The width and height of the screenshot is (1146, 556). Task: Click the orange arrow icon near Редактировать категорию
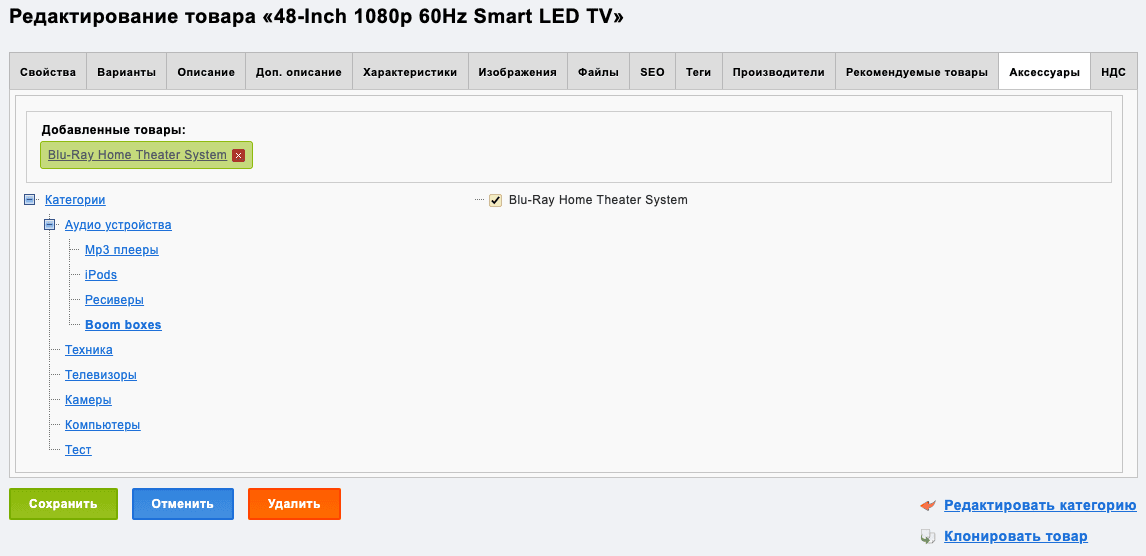point(928,506)
